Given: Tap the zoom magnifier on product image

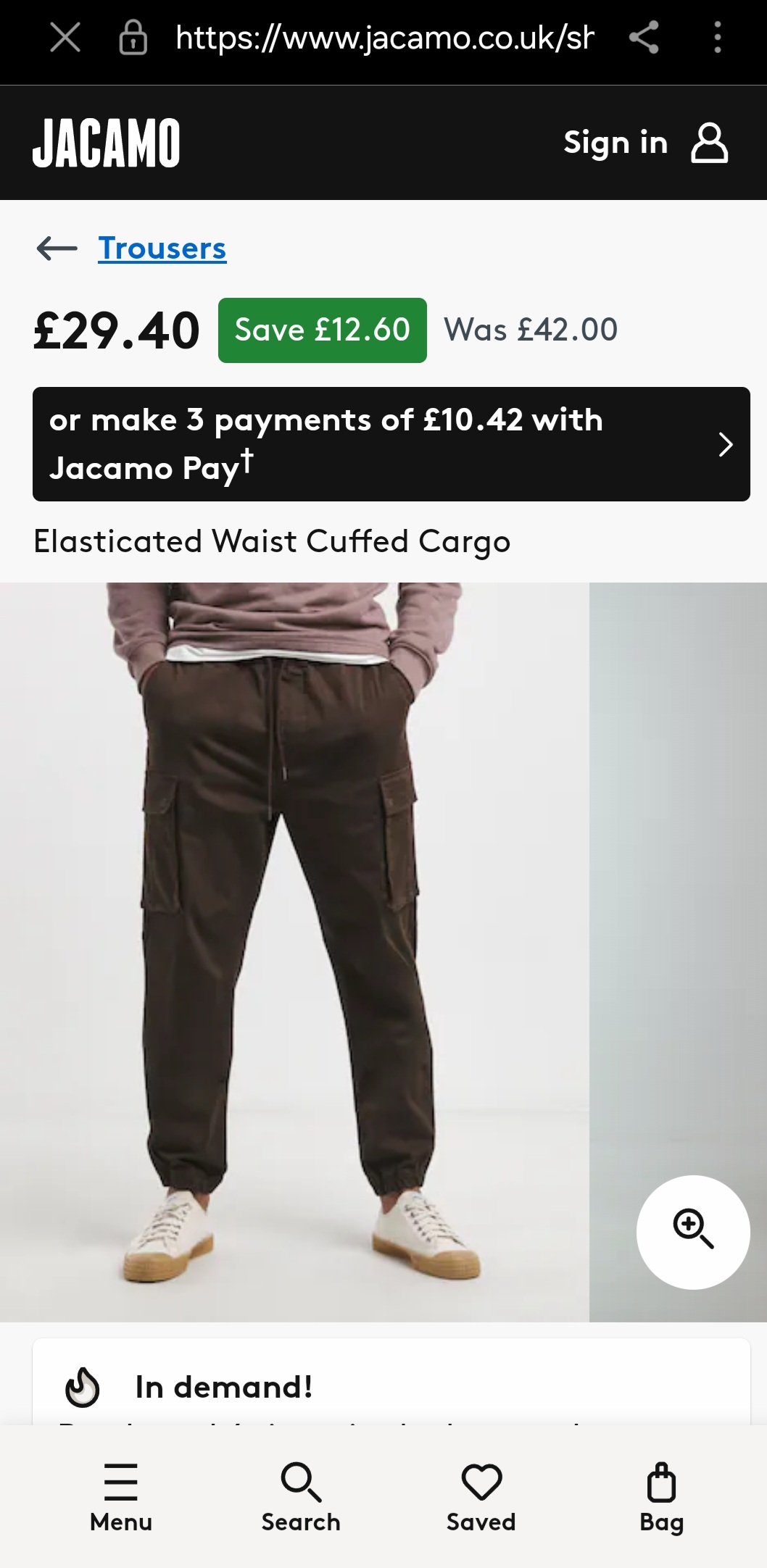Looking at the screenshot, I should tap(693, 1233).
